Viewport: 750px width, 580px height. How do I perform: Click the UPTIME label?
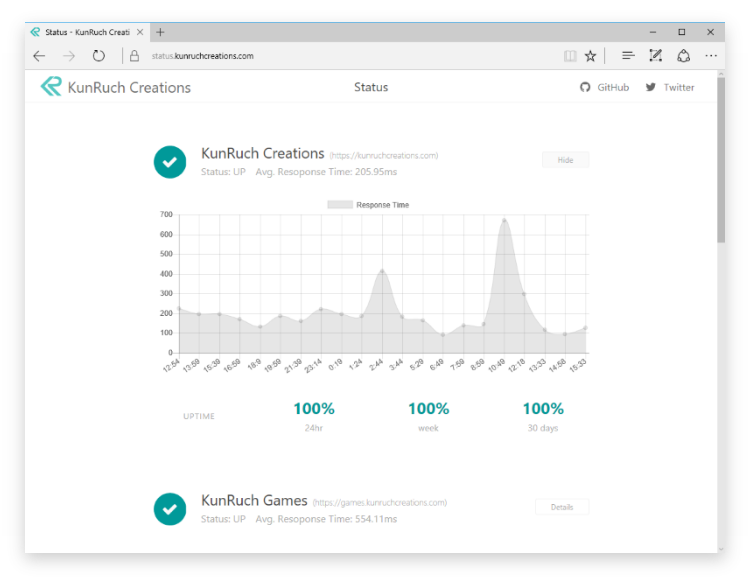(199, 416)
